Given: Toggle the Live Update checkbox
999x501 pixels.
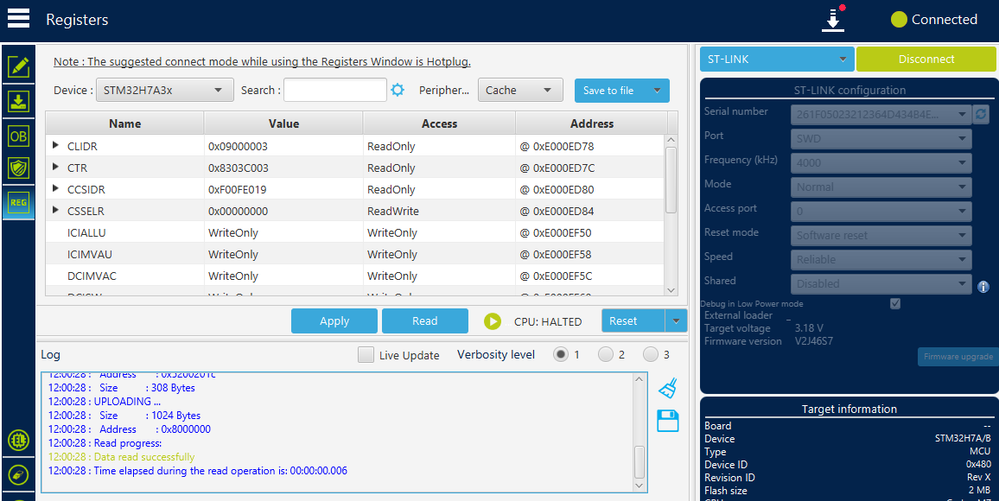Looking at the screenshot, I should click(x=366, y=355).
